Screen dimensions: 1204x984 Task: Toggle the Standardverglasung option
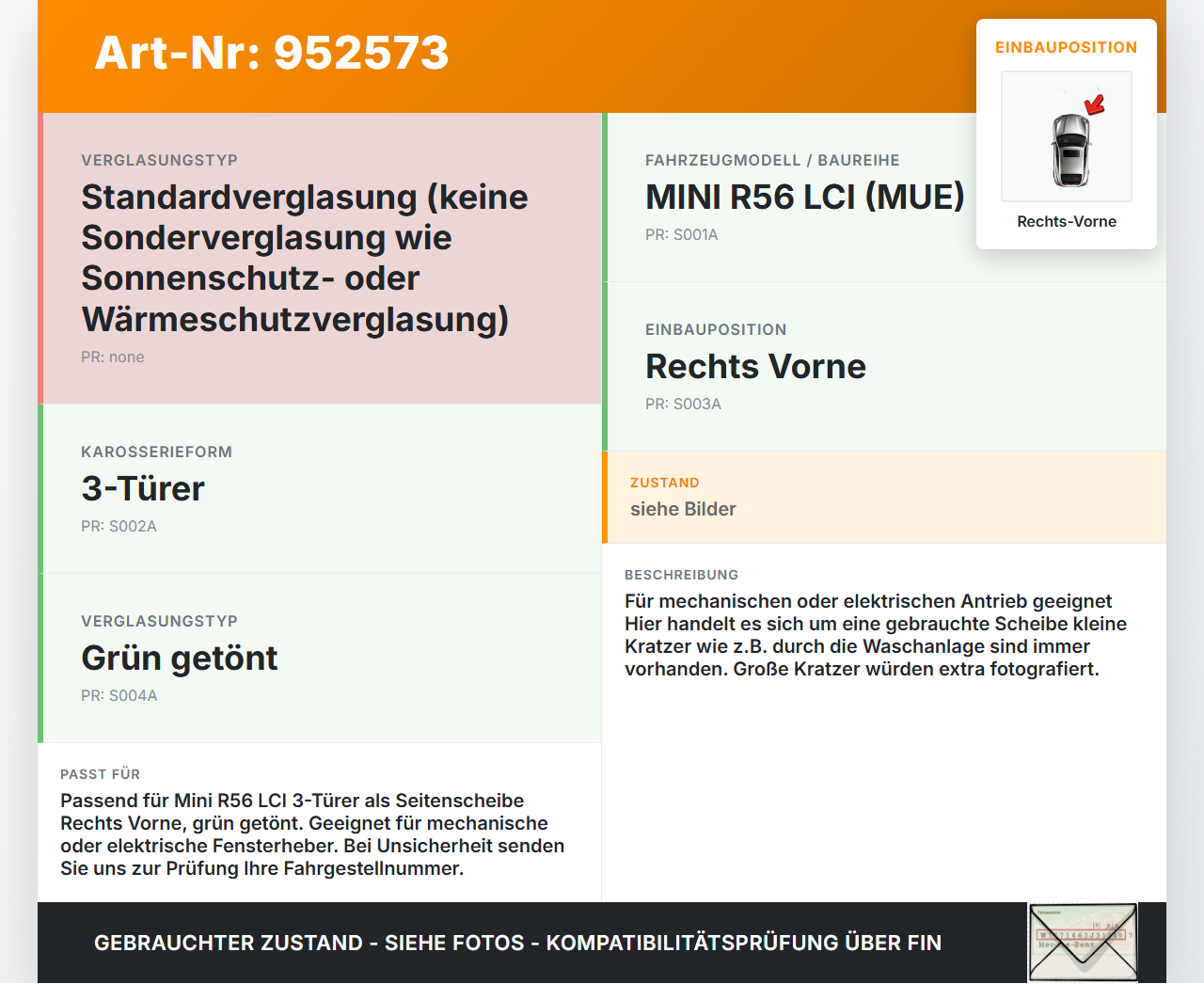[x=305, y=257]
